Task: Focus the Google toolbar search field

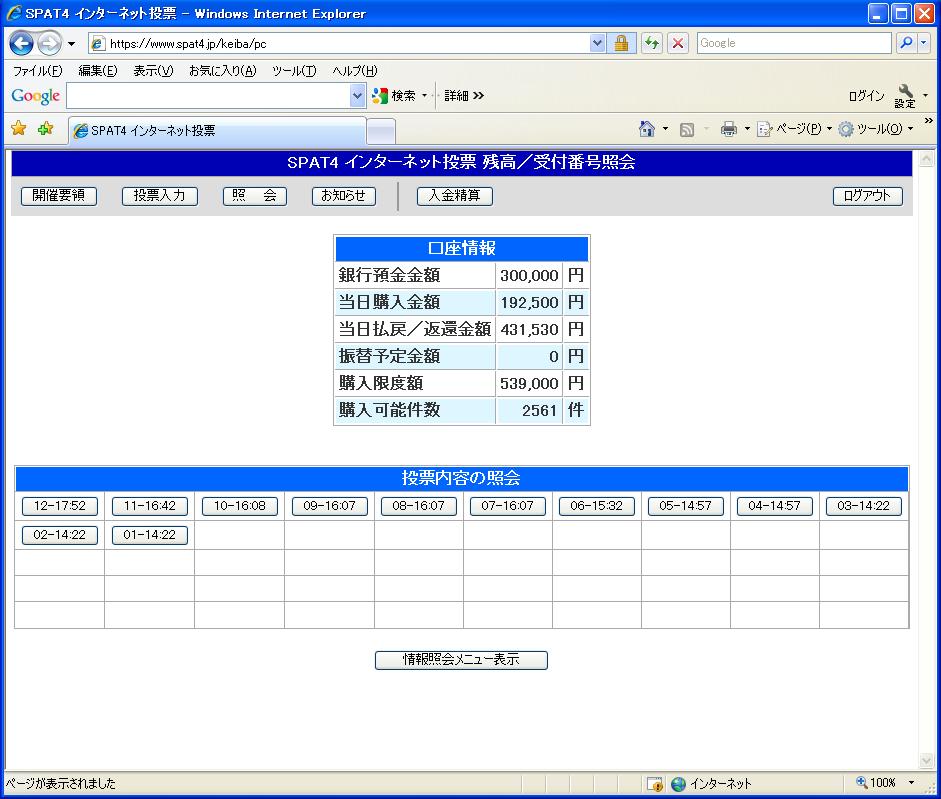Action: pyautogui.click(x=208, y=96)
